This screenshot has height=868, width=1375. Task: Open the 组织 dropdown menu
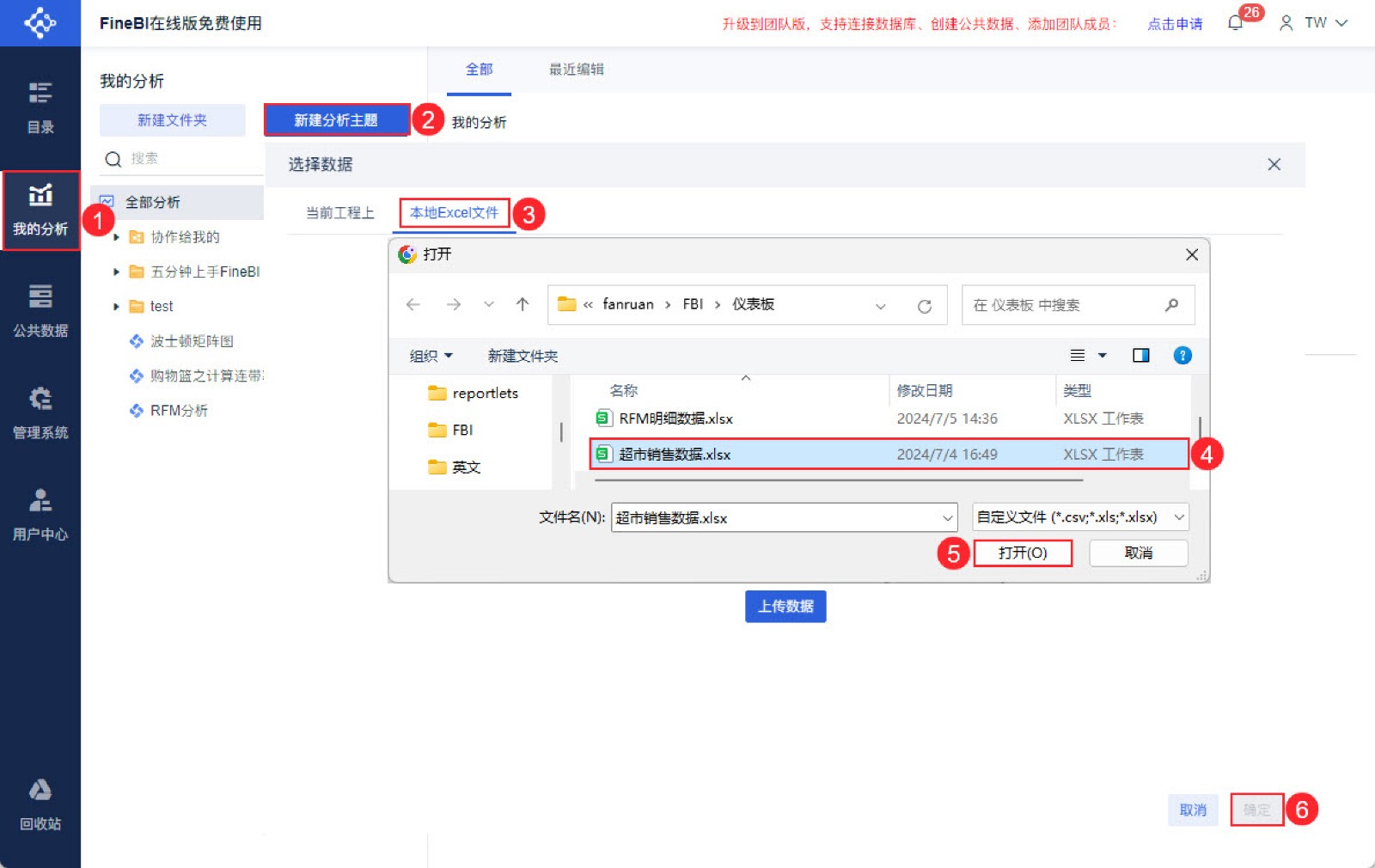tap(431, 356)
